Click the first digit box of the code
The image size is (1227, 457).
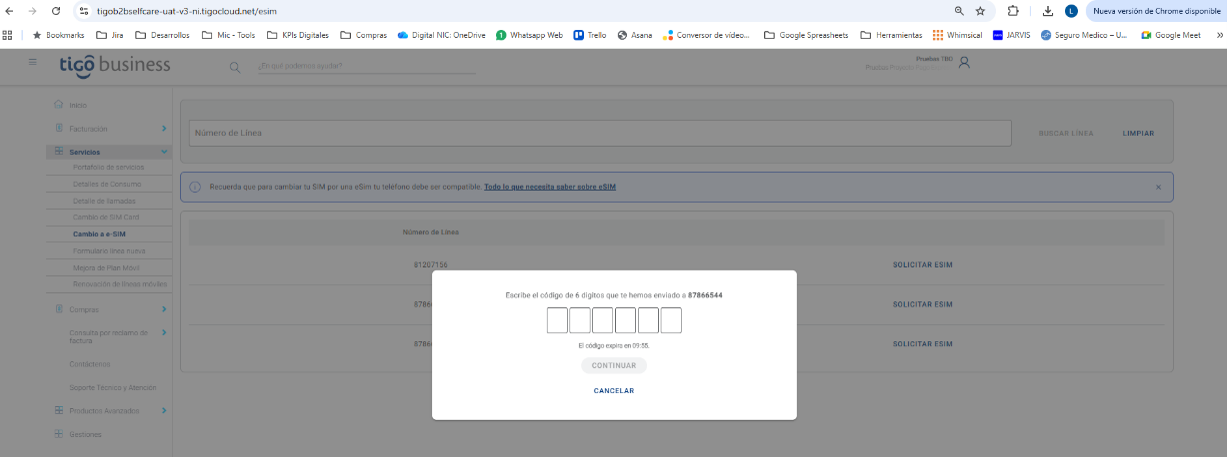pos(557,320)
